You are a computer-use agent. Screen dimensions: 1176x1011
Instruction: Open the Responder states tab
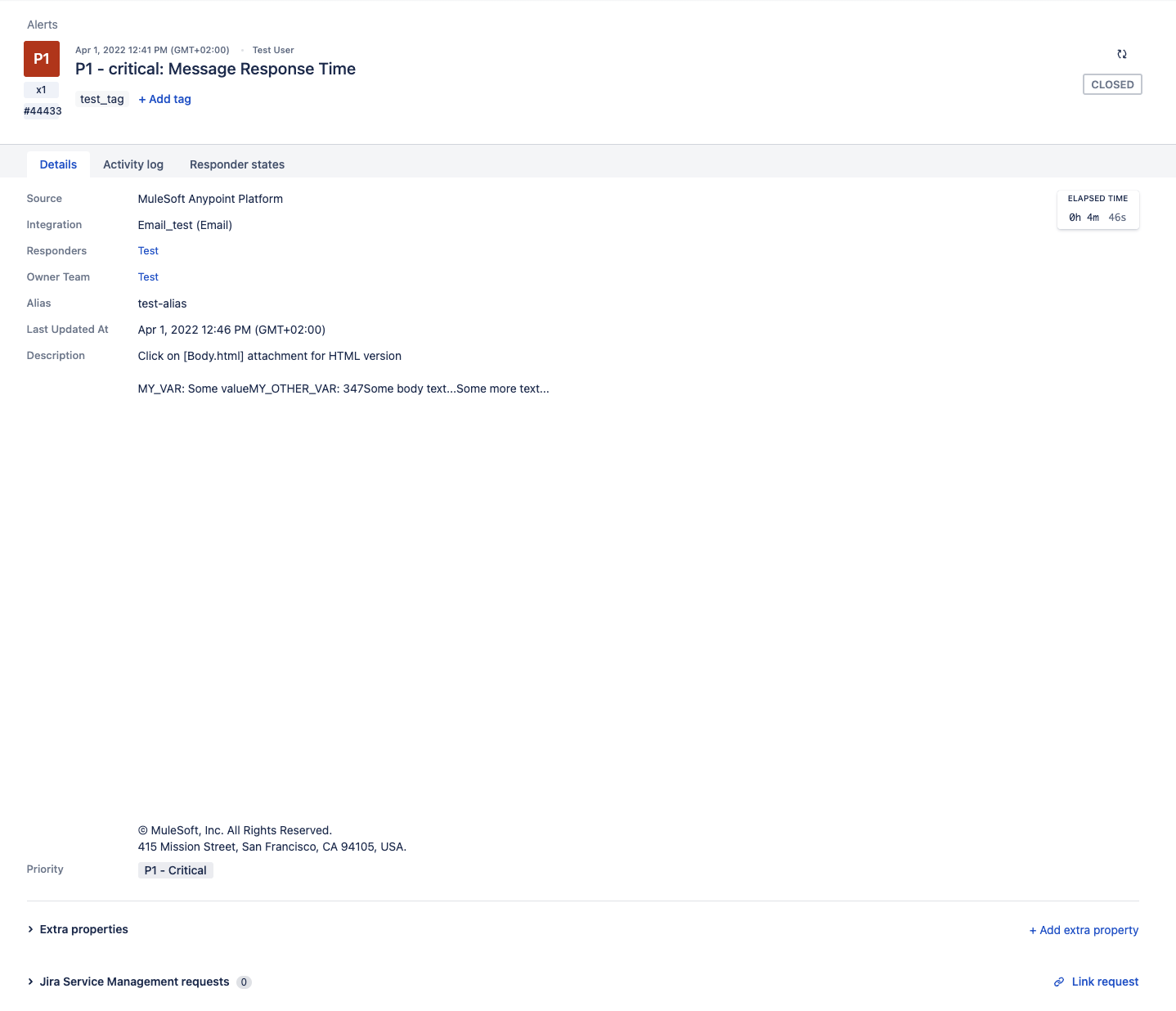coord(237,164)
